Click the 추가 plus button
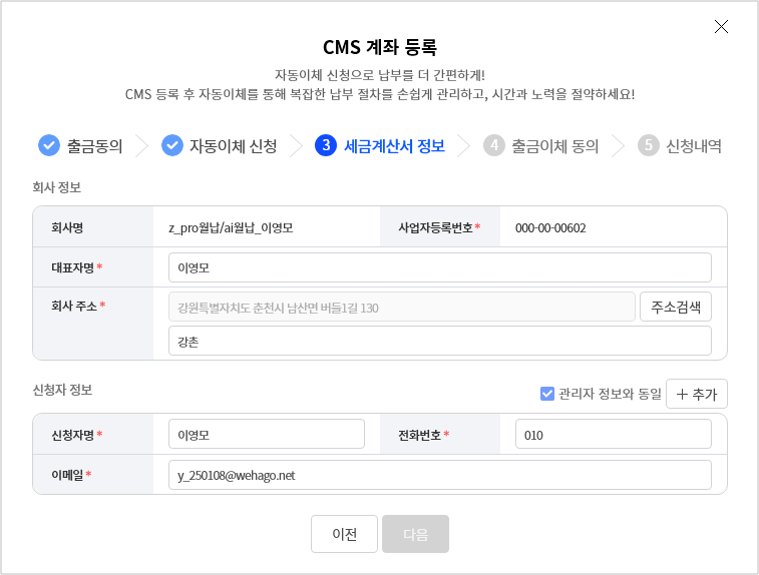The image size is (759, 575). [x=697, y=394]
